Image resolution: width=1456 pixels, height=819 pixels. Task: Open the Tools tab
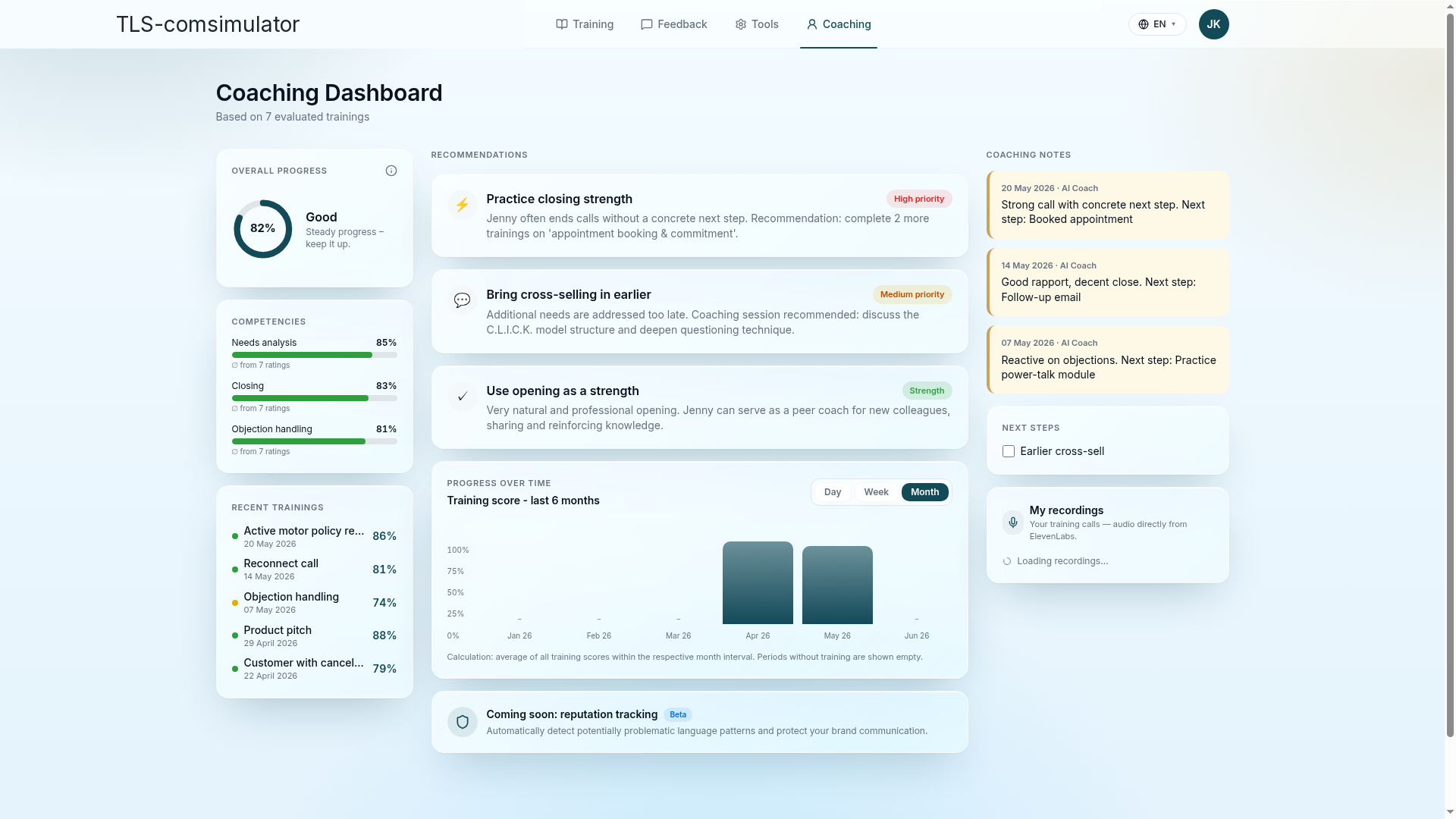757,24
